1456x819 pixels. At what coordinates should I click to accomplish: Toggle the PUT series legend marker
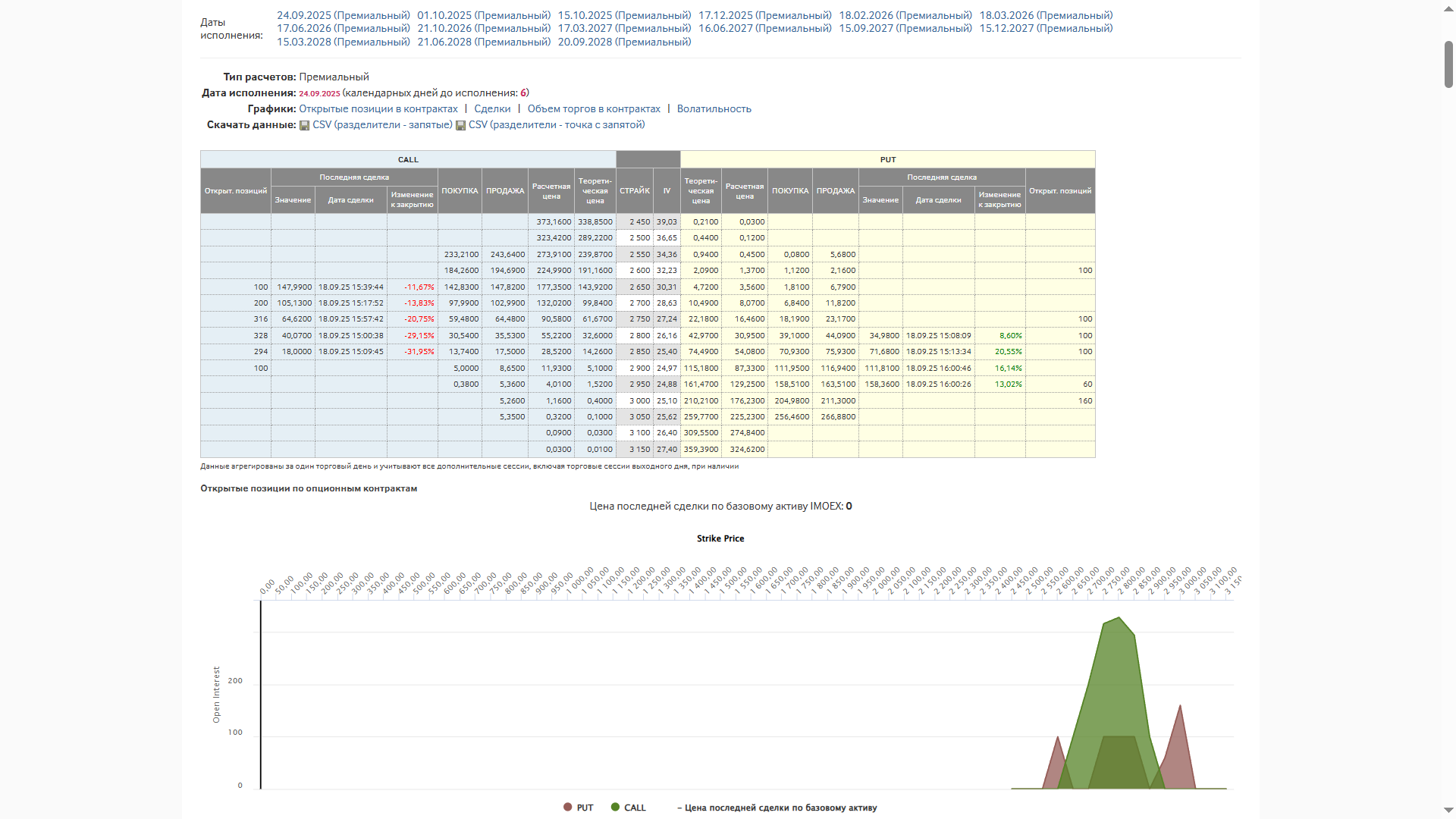tap(567, 807)
